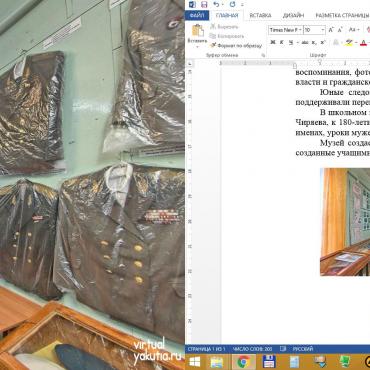Open Google Chrome from the taskbar
The height and width of the screenshot is (370, 370).
[244, 362]
